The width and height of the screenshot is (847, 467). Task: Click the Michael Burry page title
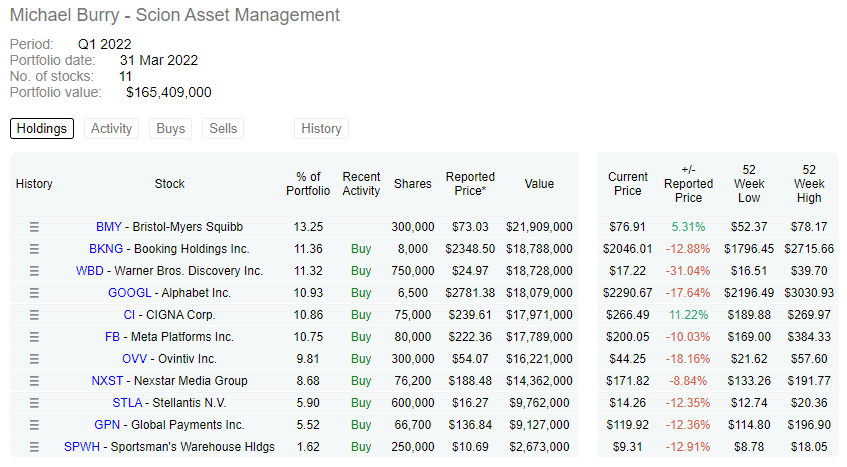[174, 15]
